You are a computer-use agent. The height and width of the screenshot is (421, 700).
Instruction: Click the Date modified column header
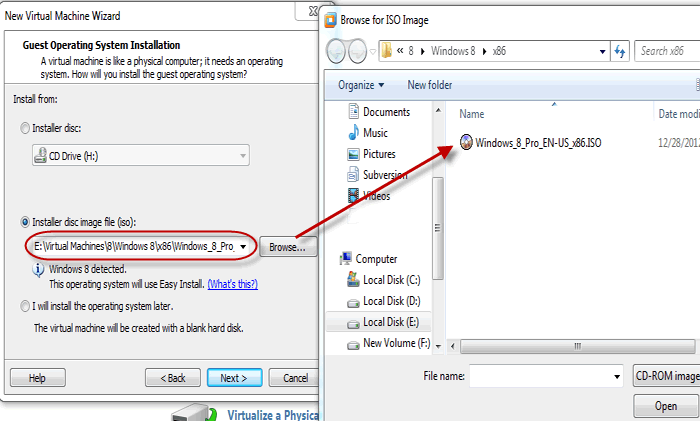[679, 114]
